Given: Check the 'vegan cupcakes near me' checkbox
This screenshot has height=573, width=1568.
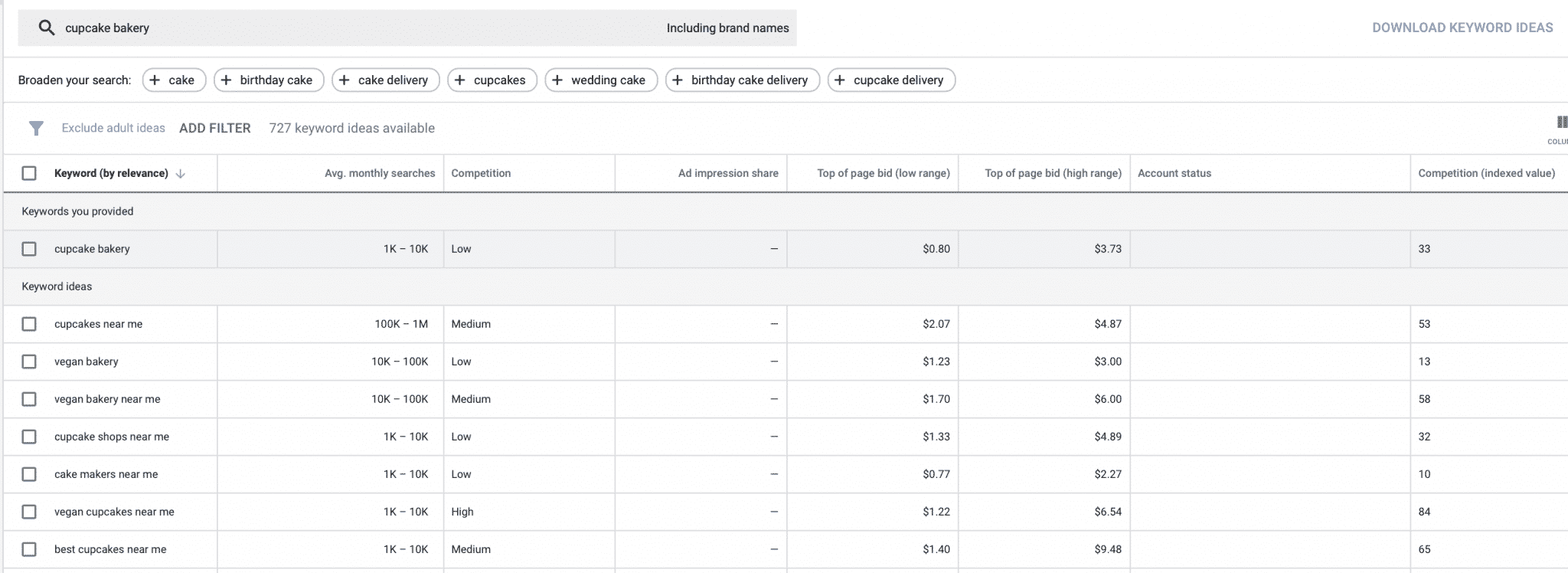Looking at the screenshot, I should pyautogui.click(x=29, y=512).
